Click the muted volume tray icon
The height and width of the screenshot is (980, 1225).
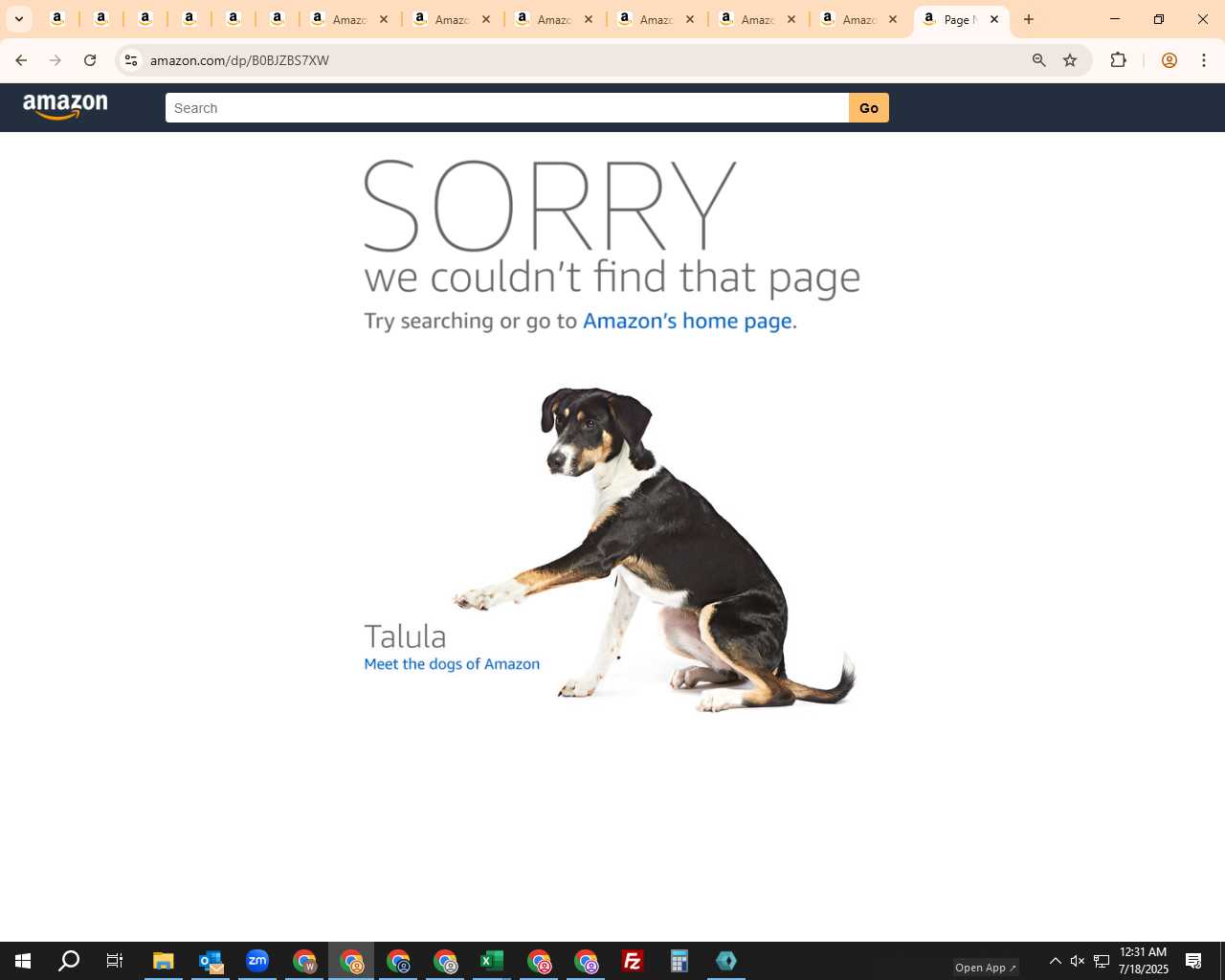1078,961
